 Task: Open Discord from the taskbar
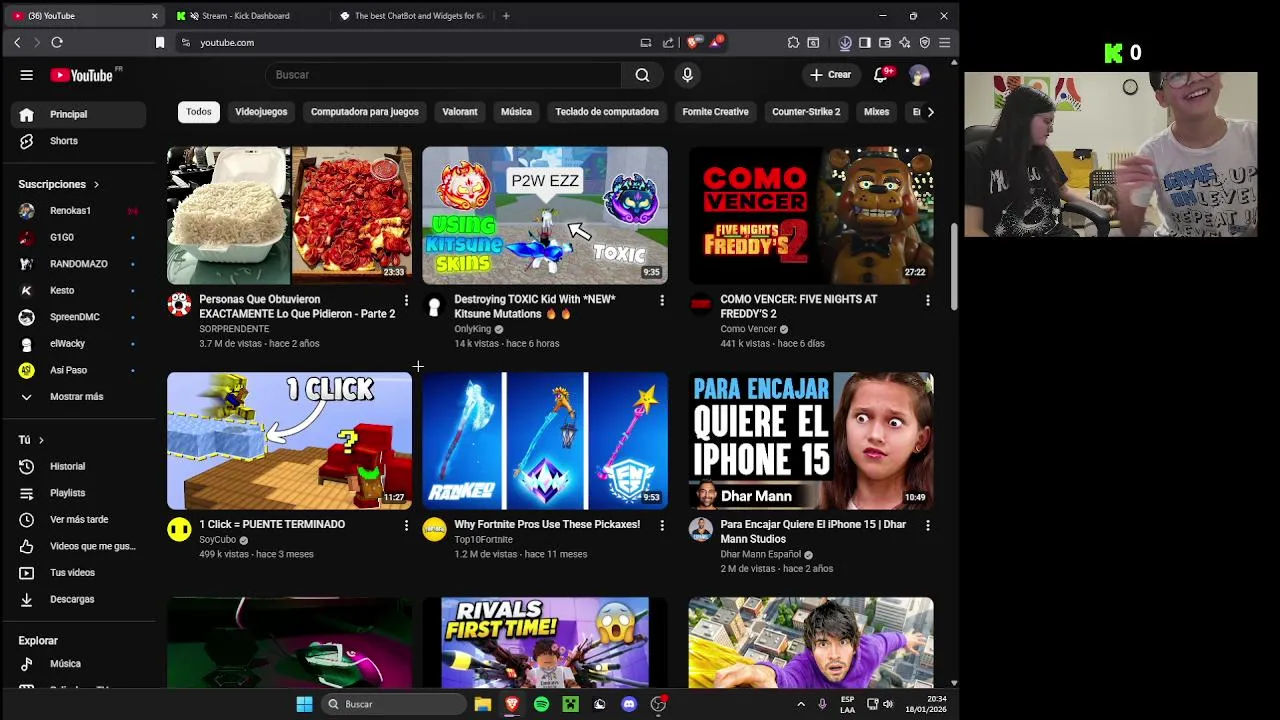[x=629, y=704]
